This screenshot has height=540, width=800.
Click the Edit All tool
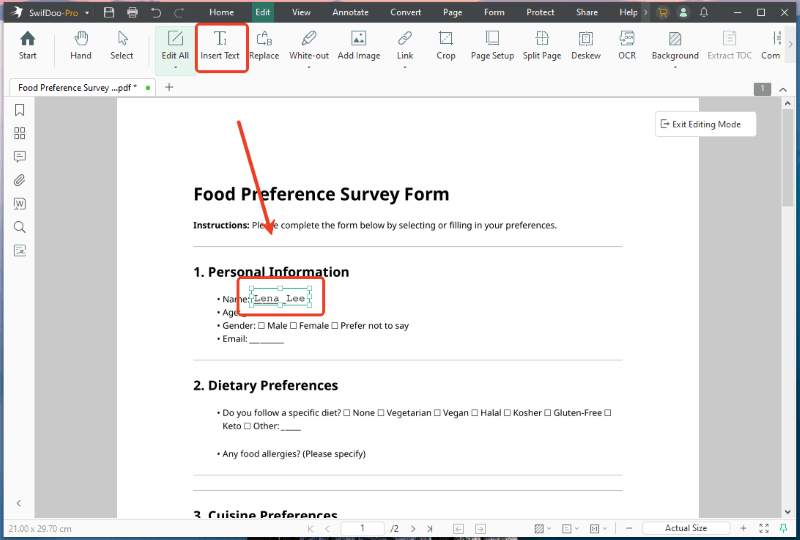point(175,45)
